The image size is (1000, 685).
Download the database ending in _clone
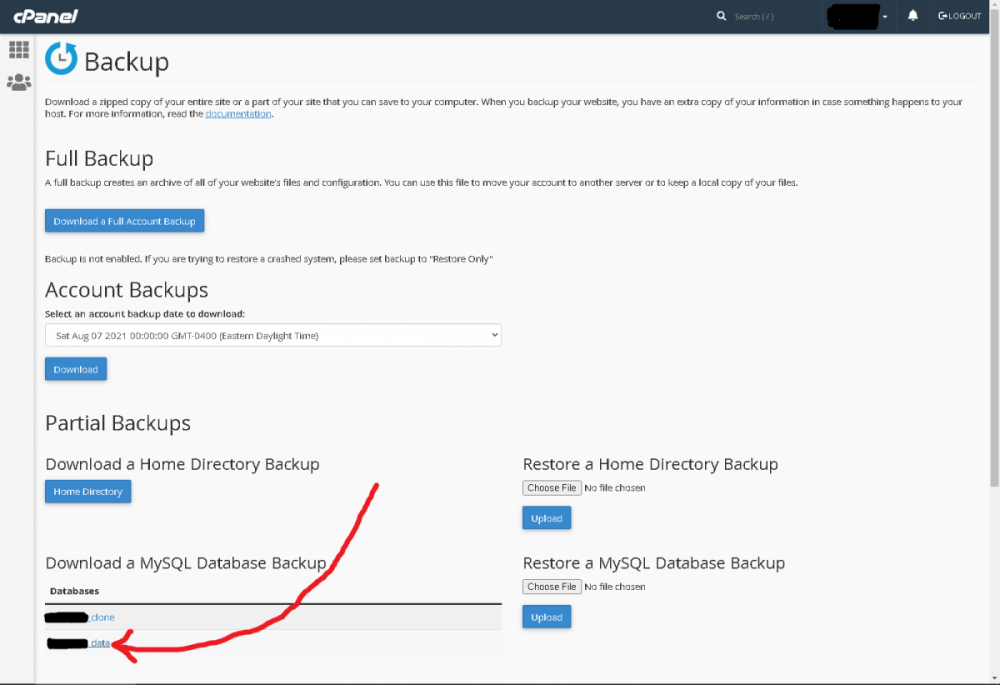(102, 617)
